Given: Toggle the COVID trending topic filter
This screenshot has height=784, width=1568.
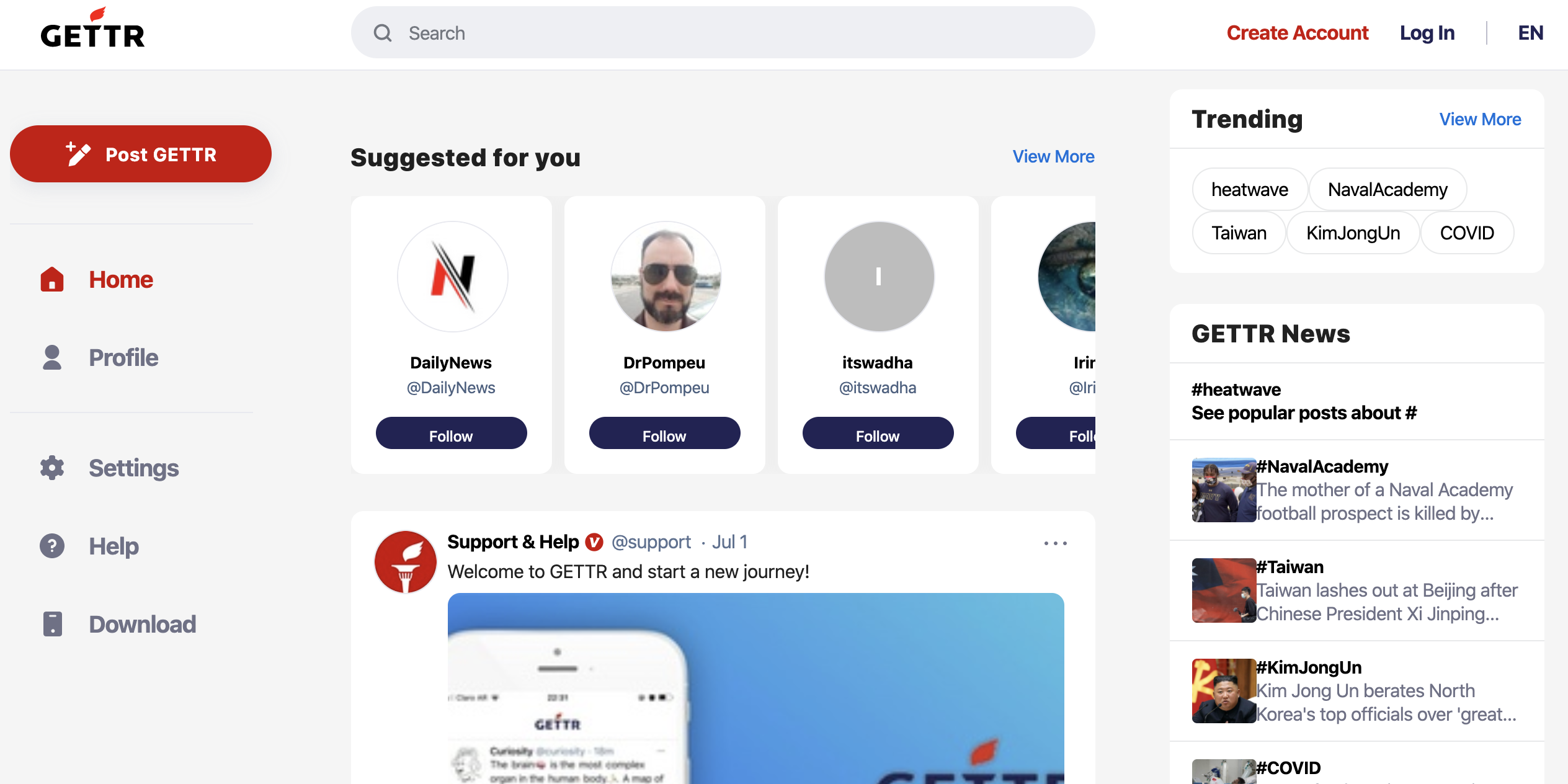Looking at the screenshot, I should point(1467,232).
